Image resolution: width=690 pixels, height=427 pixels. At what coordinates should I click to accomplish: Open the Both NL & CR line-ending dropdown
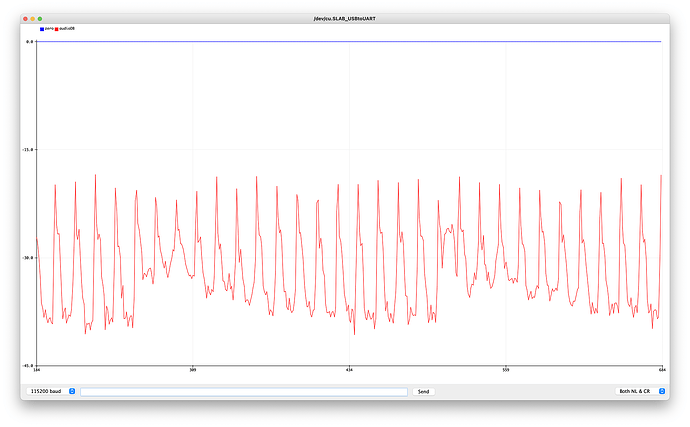tap(640, 391)
